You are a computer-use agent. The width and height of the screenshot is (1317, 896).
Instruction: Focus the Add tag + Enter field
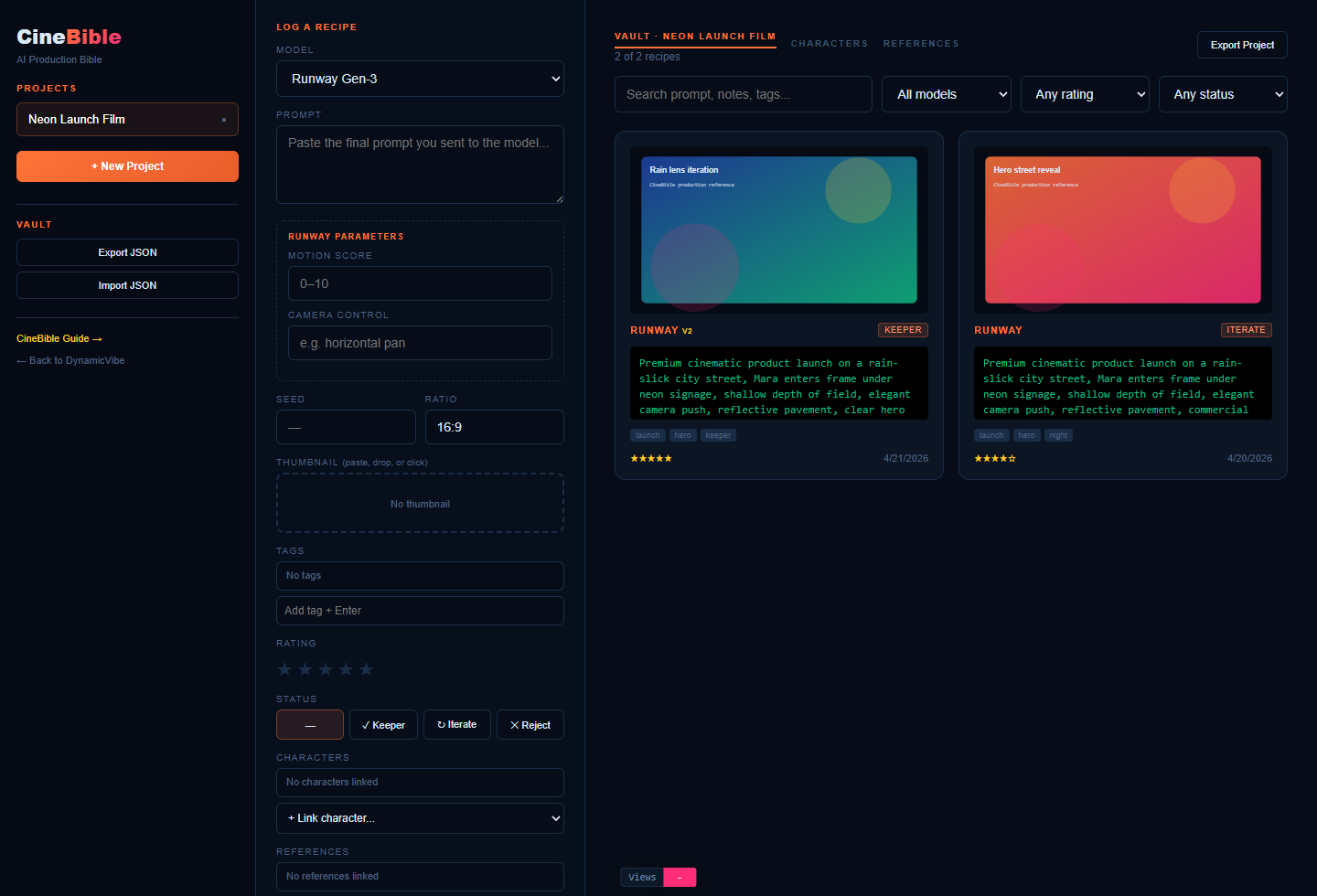coord(420,611)
